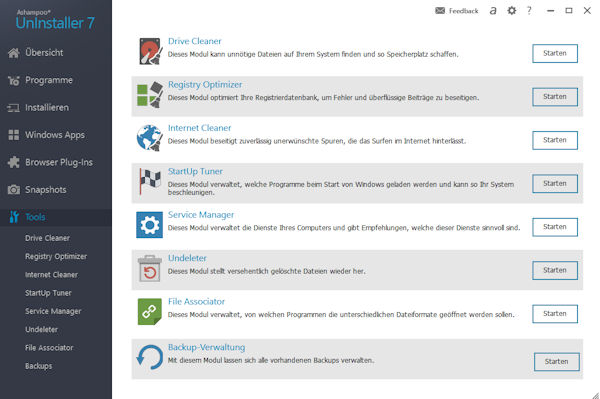Click the File Associator chain link icon
The width and height of the screenshot is (600, 399).
(x=150, y=312)
